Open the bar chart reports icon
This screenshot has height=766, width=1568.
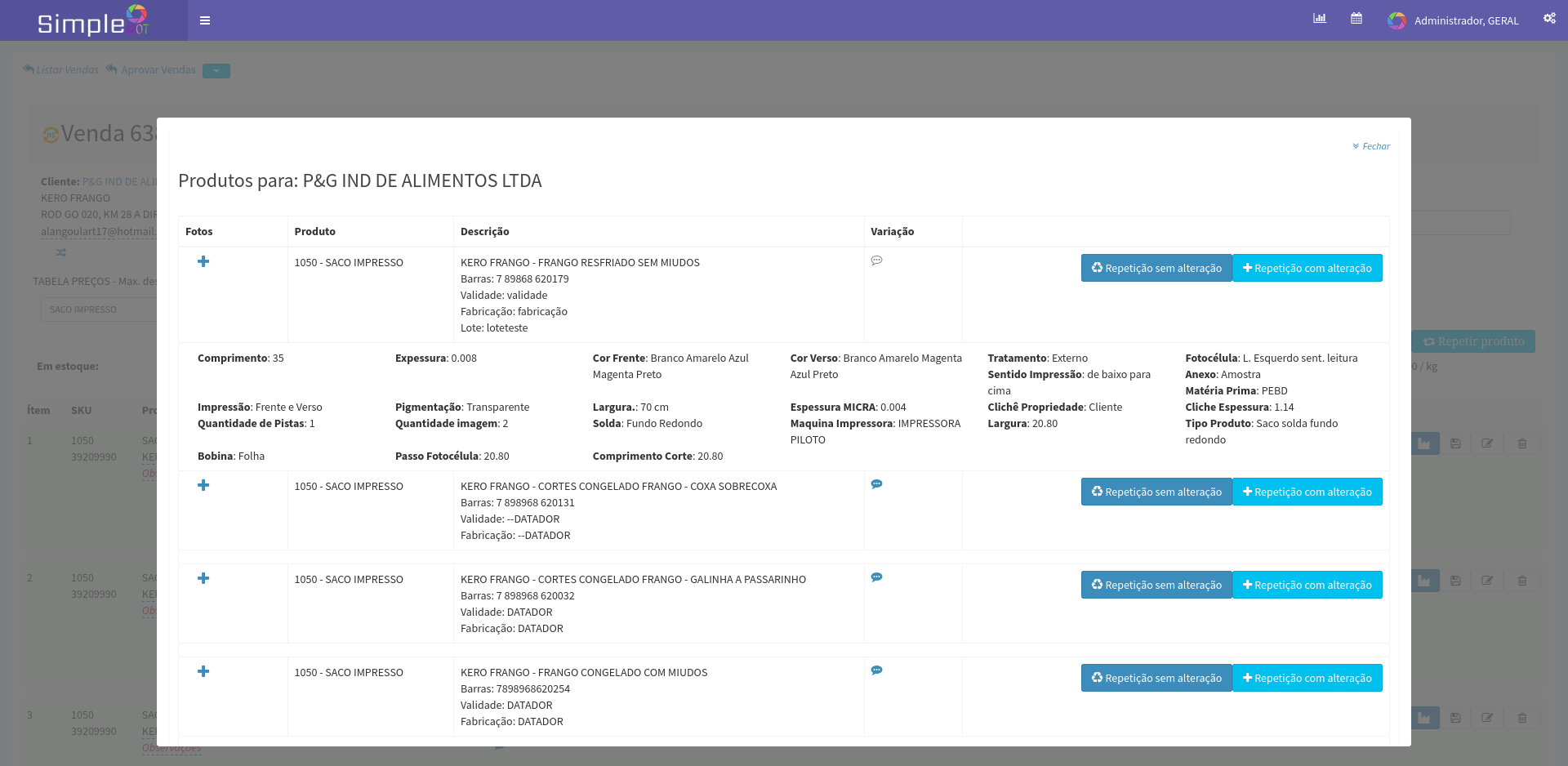[x=1319, y=19]
